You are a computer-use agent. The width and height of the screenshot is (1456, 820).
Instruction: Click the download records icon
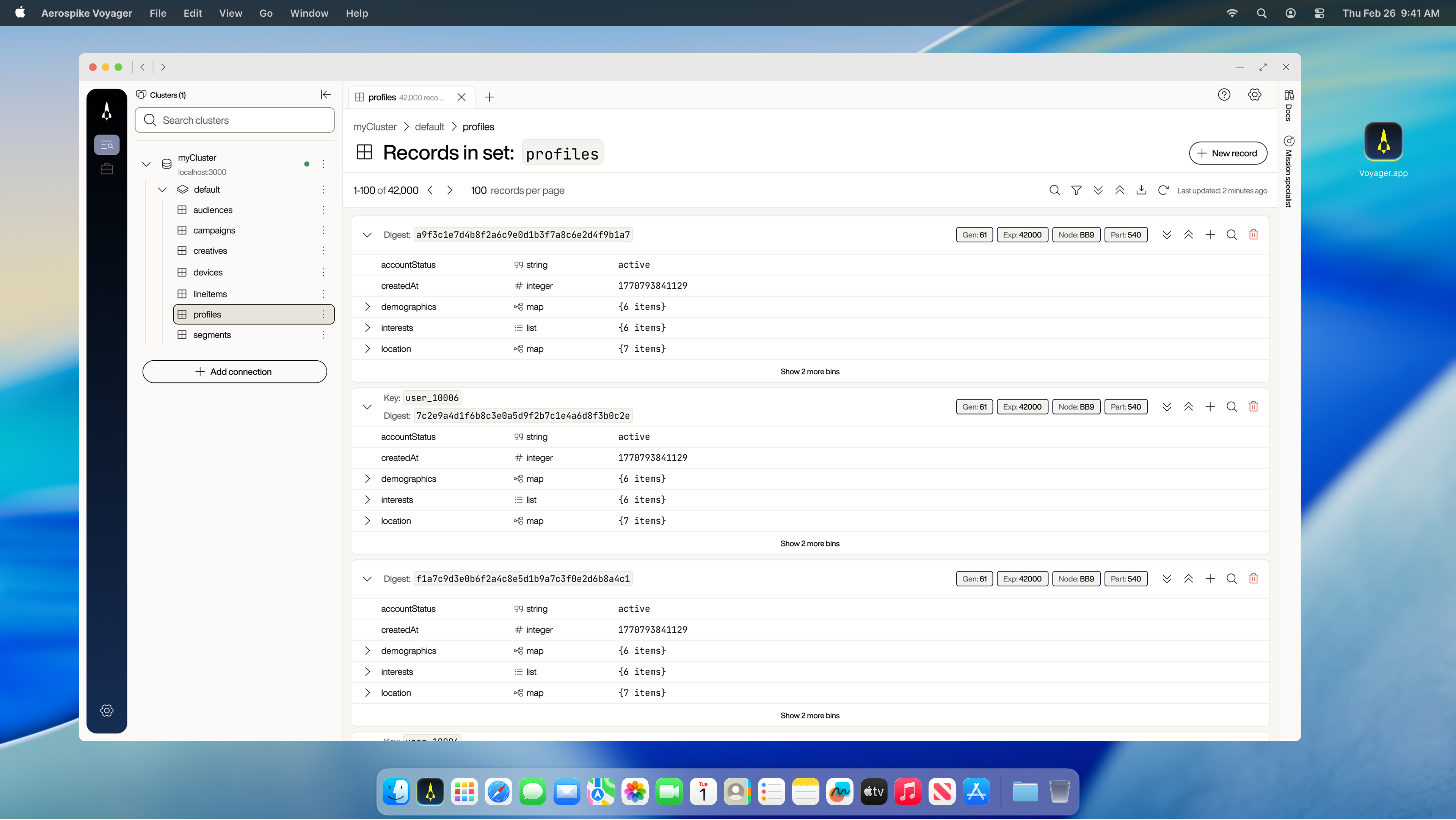tap(1141, 190)
